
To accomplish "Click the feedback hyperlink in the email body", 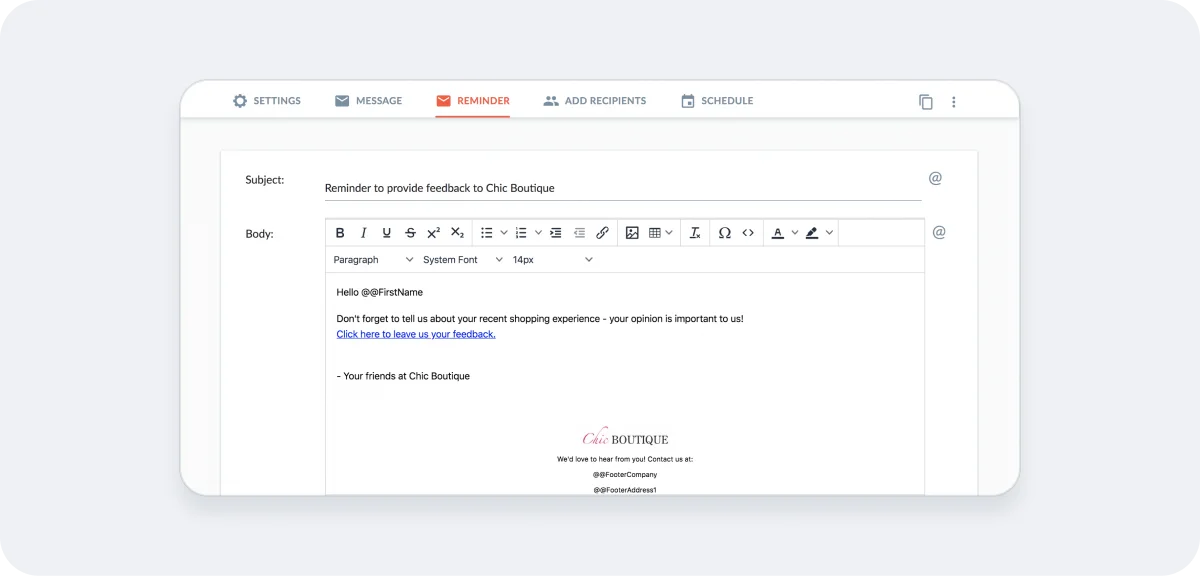I will pyautogui.click(x=415, y=334).
